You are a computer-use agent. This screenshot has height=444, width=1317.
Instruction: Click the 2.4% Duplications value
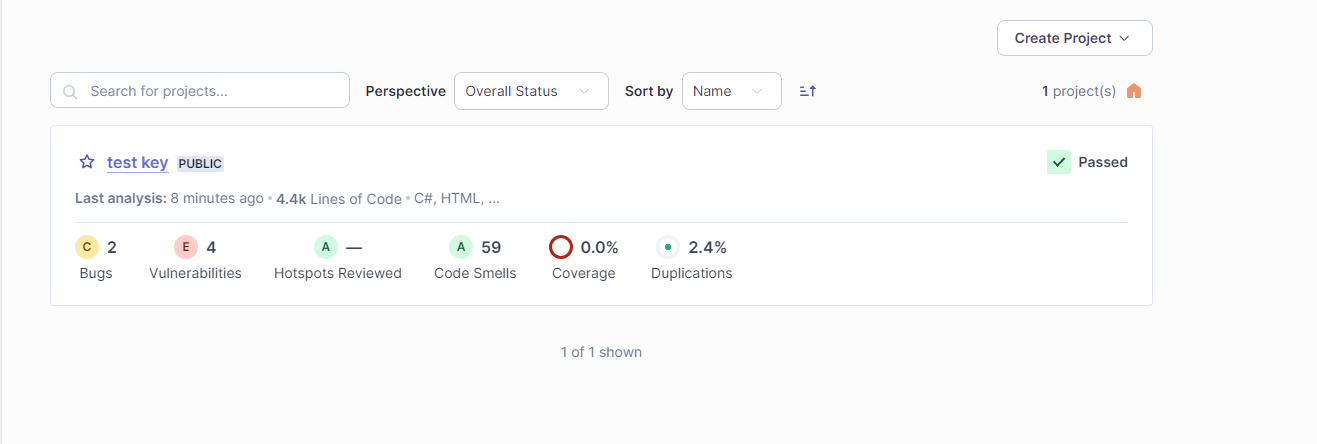[x=708, y=247]
